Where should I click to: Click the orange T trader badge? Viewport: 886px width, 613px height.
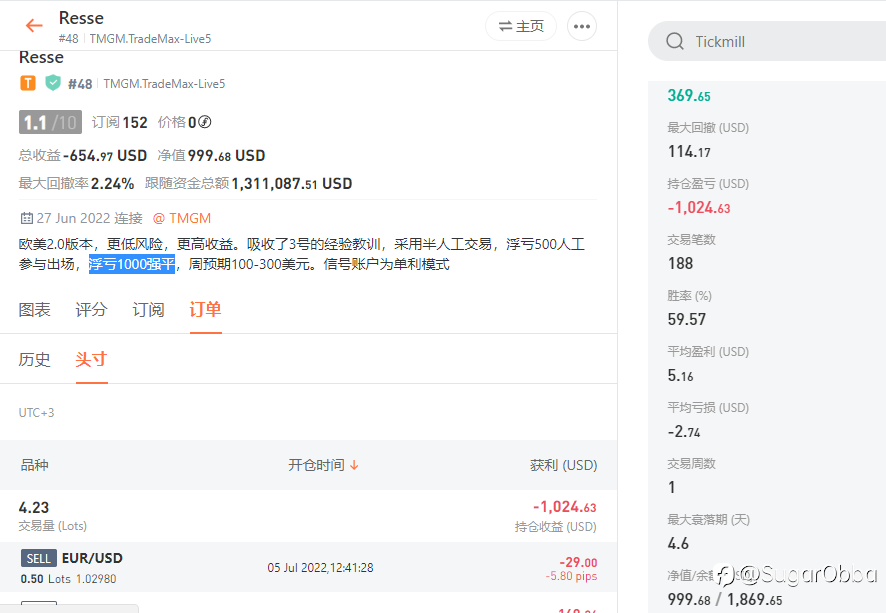tap(28, 84)
